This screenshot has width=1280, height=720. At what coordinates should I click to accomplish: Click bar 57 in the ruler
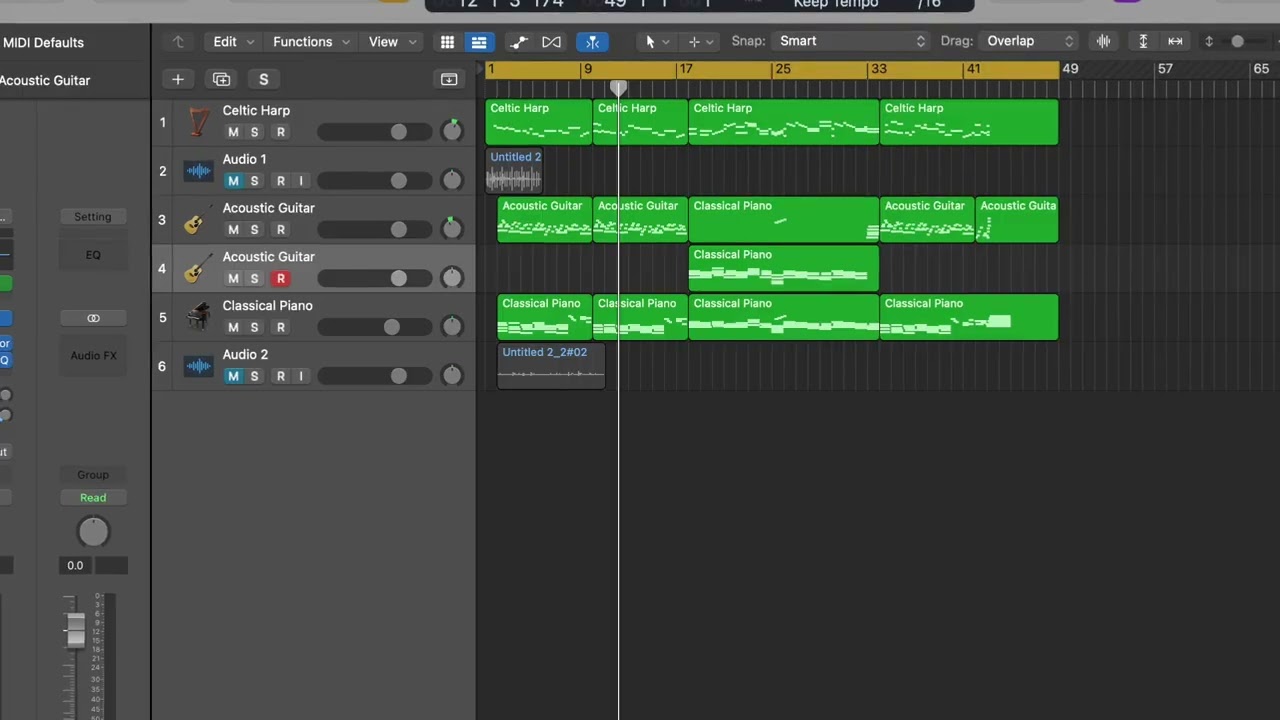[1165, 69]
